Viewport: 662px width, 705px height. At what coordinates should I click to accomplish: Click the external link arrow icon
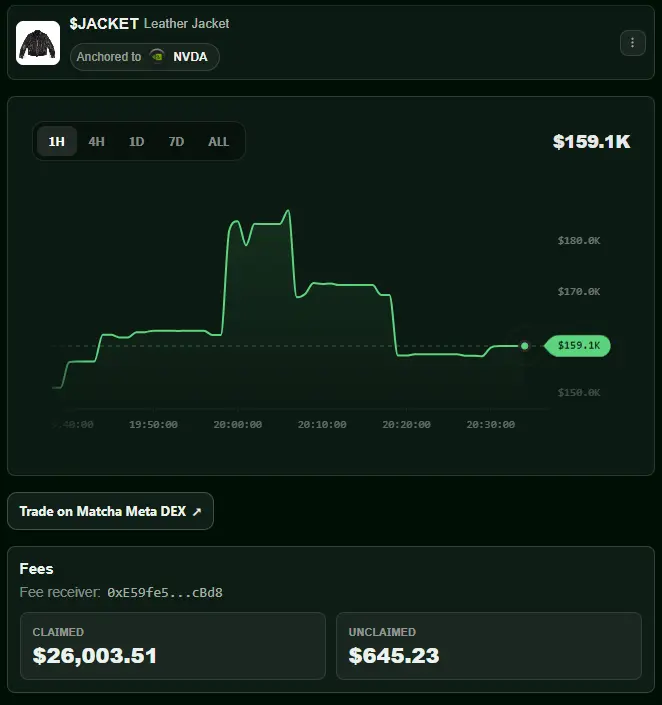tap(197, 512)
